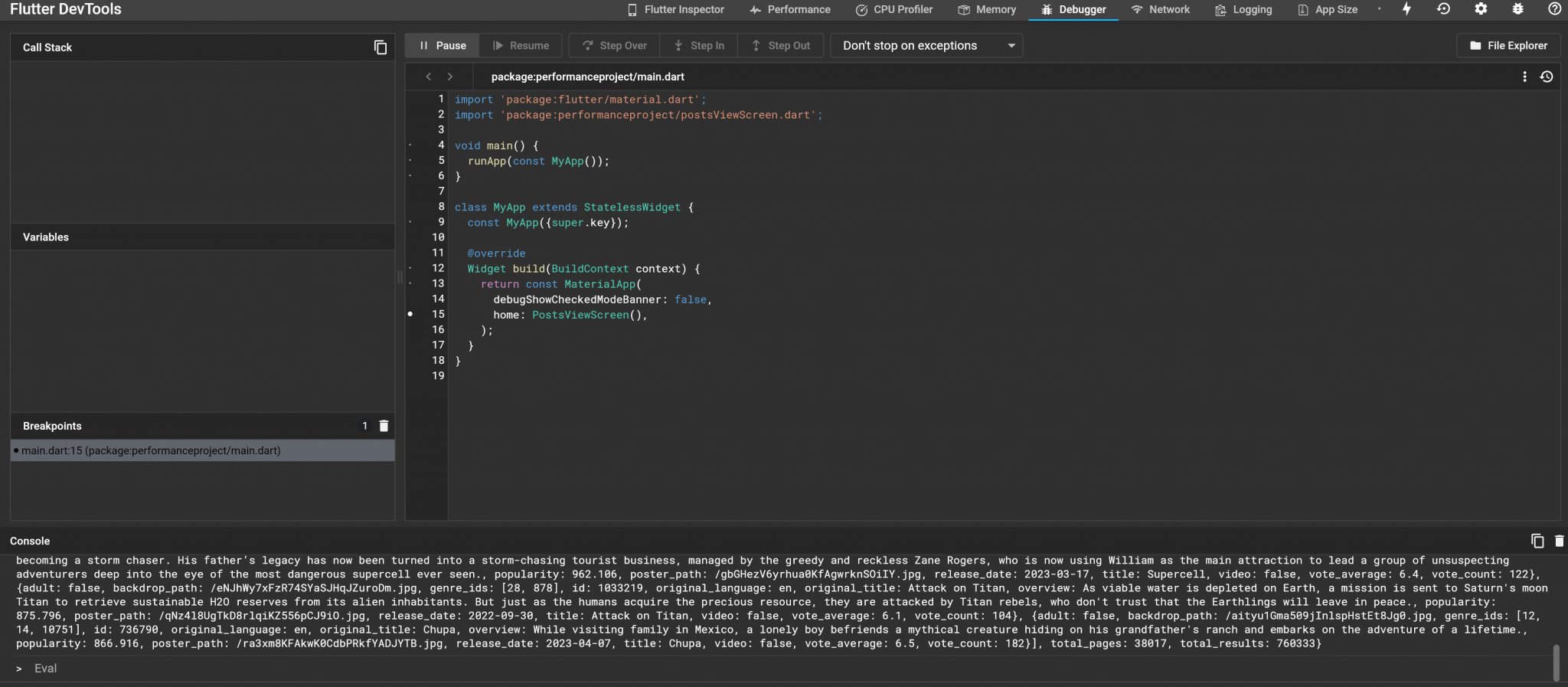1568x687 pixels.
Task: Click the Flutter DevTools title
Action: click(x=66, y=9)
